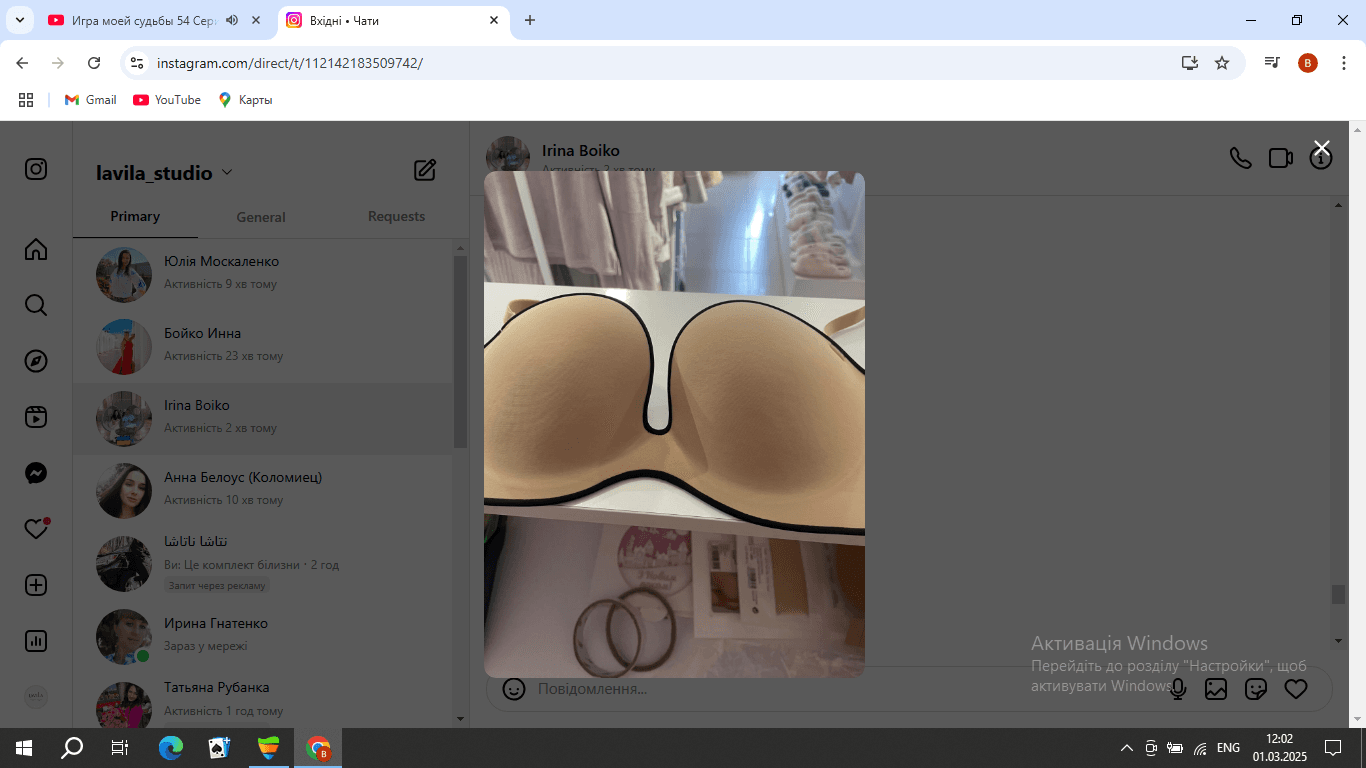
Task: Go back to the previous page
Action: point(22,63)
